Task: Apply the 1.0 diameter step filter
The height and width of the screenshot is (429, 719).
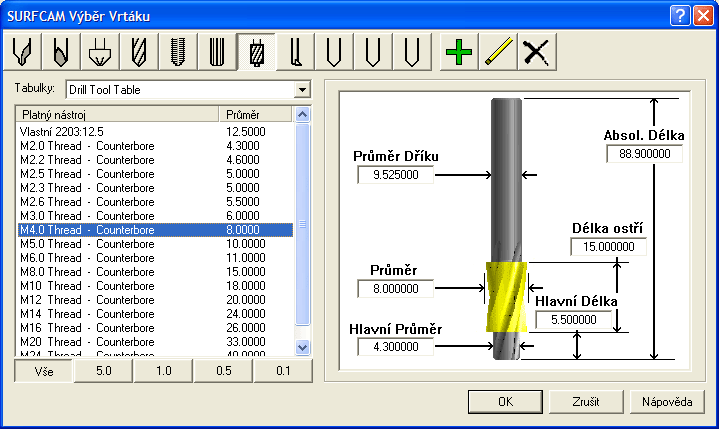Action: point(163,371)
